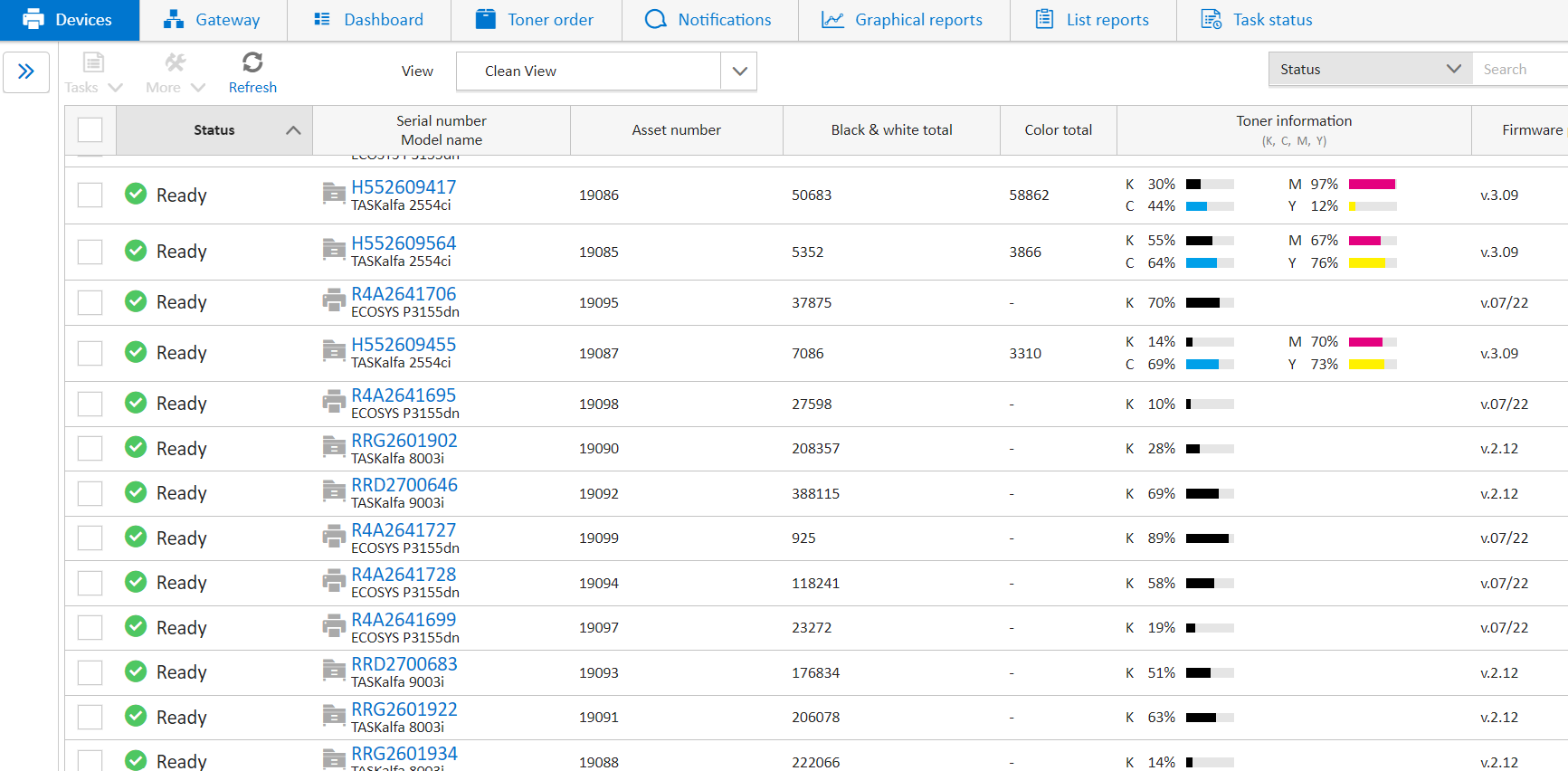Image resolution: width=1568 pixels, height=771 pixels.
Task: Click the Dashboard list icon
Action: tap(322, 19)
